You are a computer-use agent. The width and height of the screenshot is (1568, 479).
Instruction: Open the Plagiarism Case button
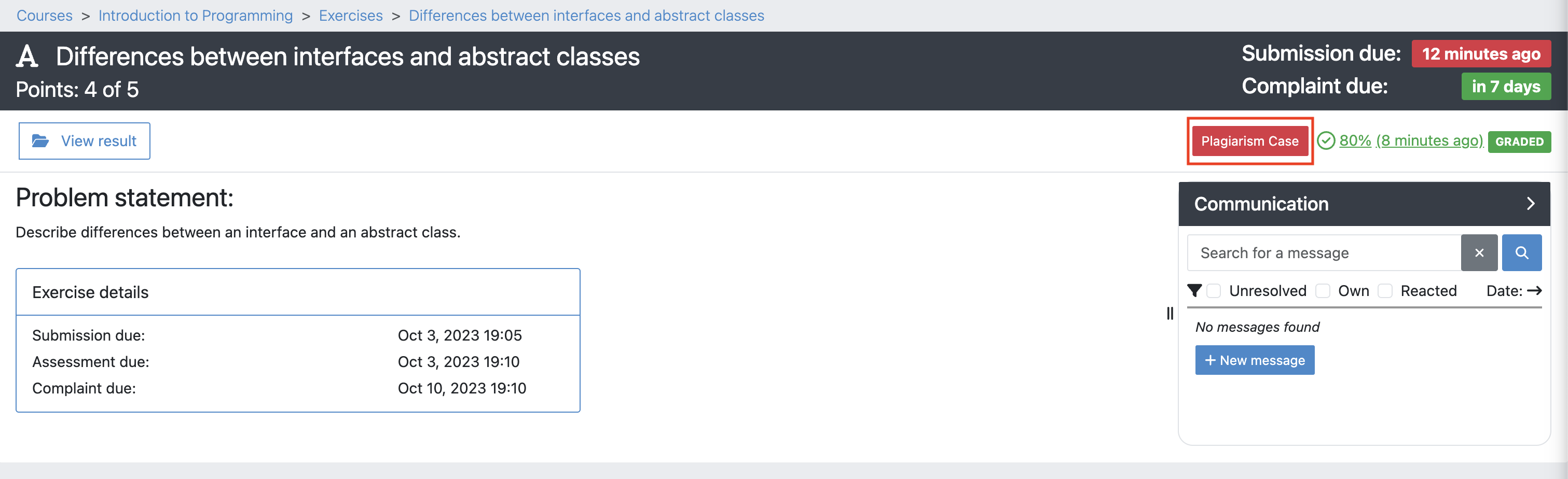(1249, 141)
